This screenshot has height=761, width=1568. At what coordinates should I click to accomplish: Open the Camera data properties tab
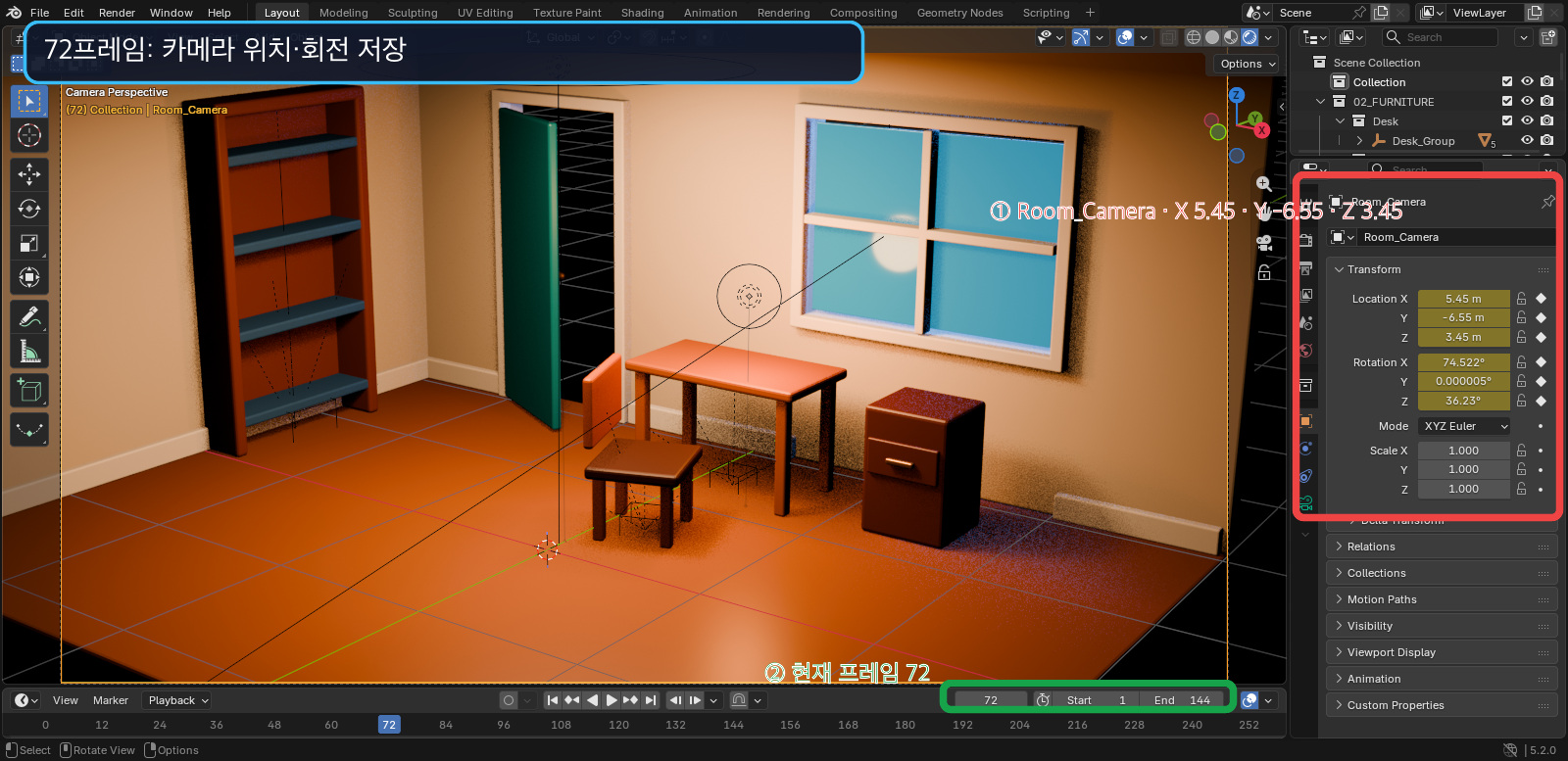pyautogui.click(x=1305, y=502)
